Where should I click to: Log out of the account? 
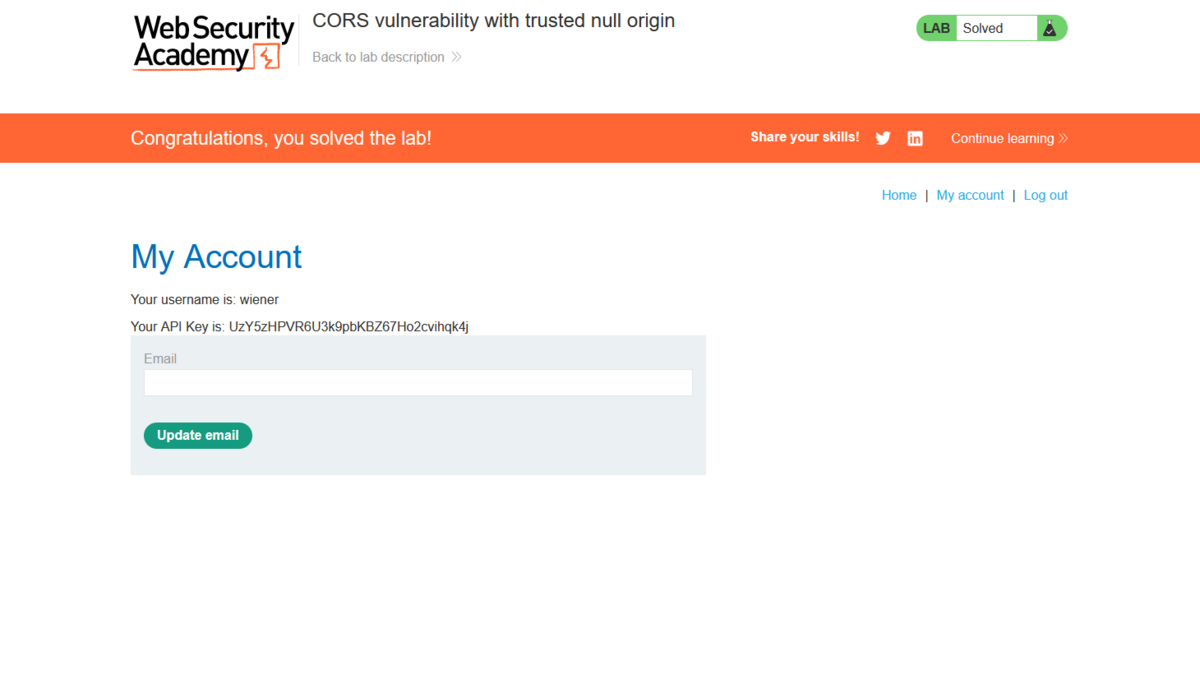[1045, 195]
